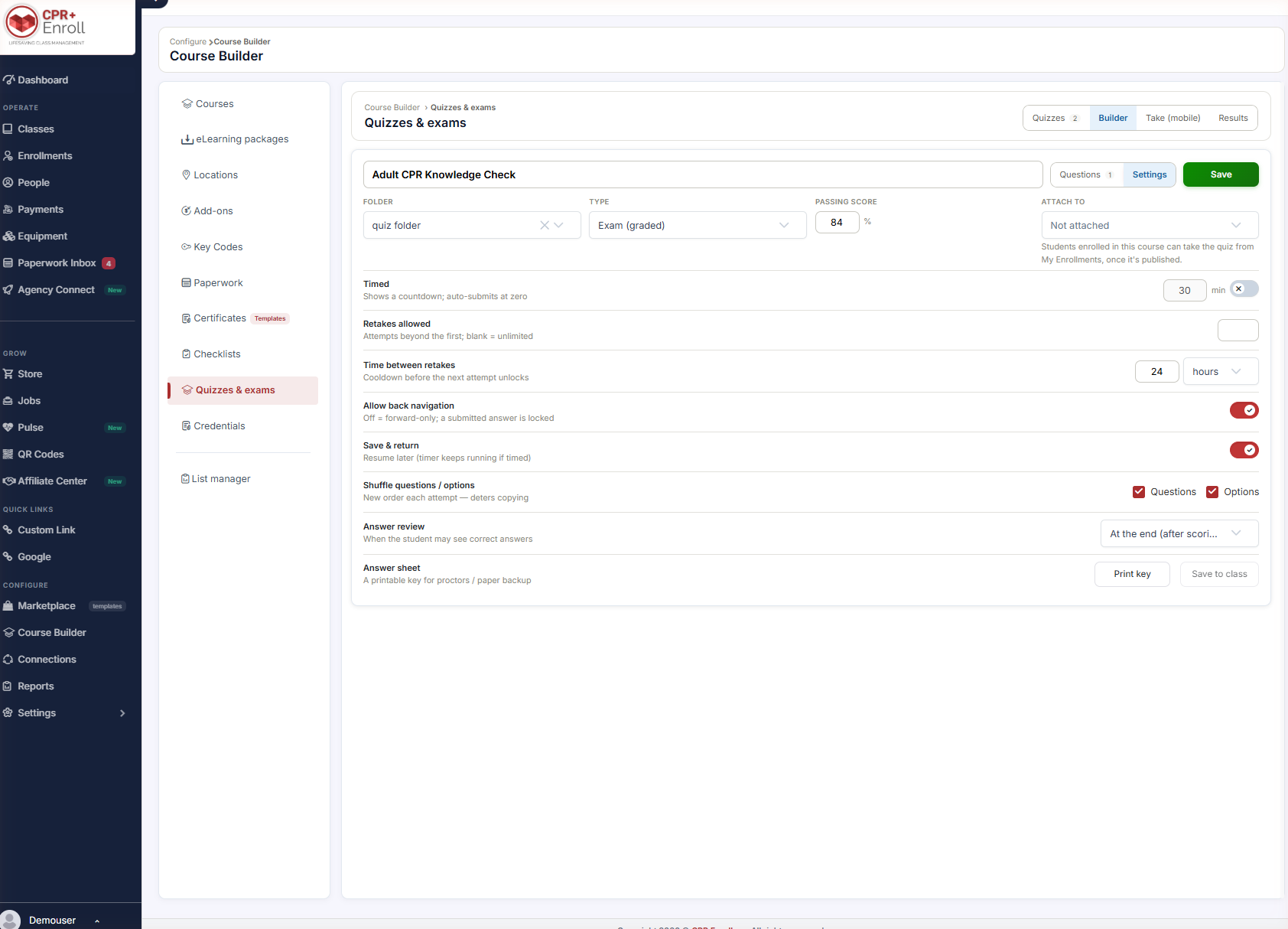Image resolution: width=1288 pixels, height=929 pixels.
Task: Uncheck the shuffle Options checkbox
Action: click(1212, 492)
